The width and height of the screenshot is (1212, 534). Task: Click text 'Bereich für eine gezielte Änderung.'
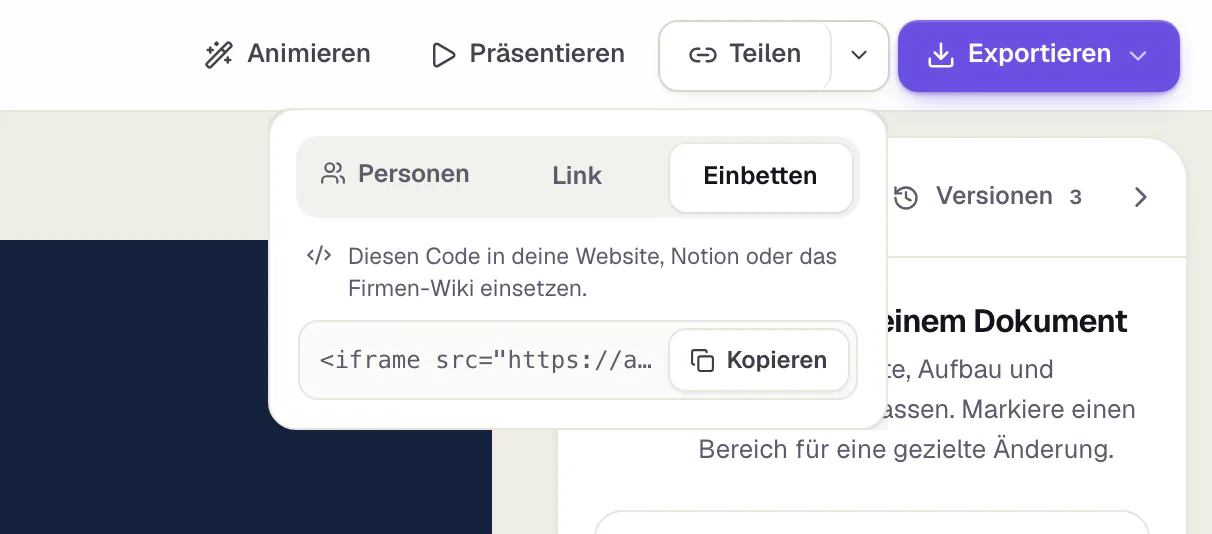click(x=906, y=449)
